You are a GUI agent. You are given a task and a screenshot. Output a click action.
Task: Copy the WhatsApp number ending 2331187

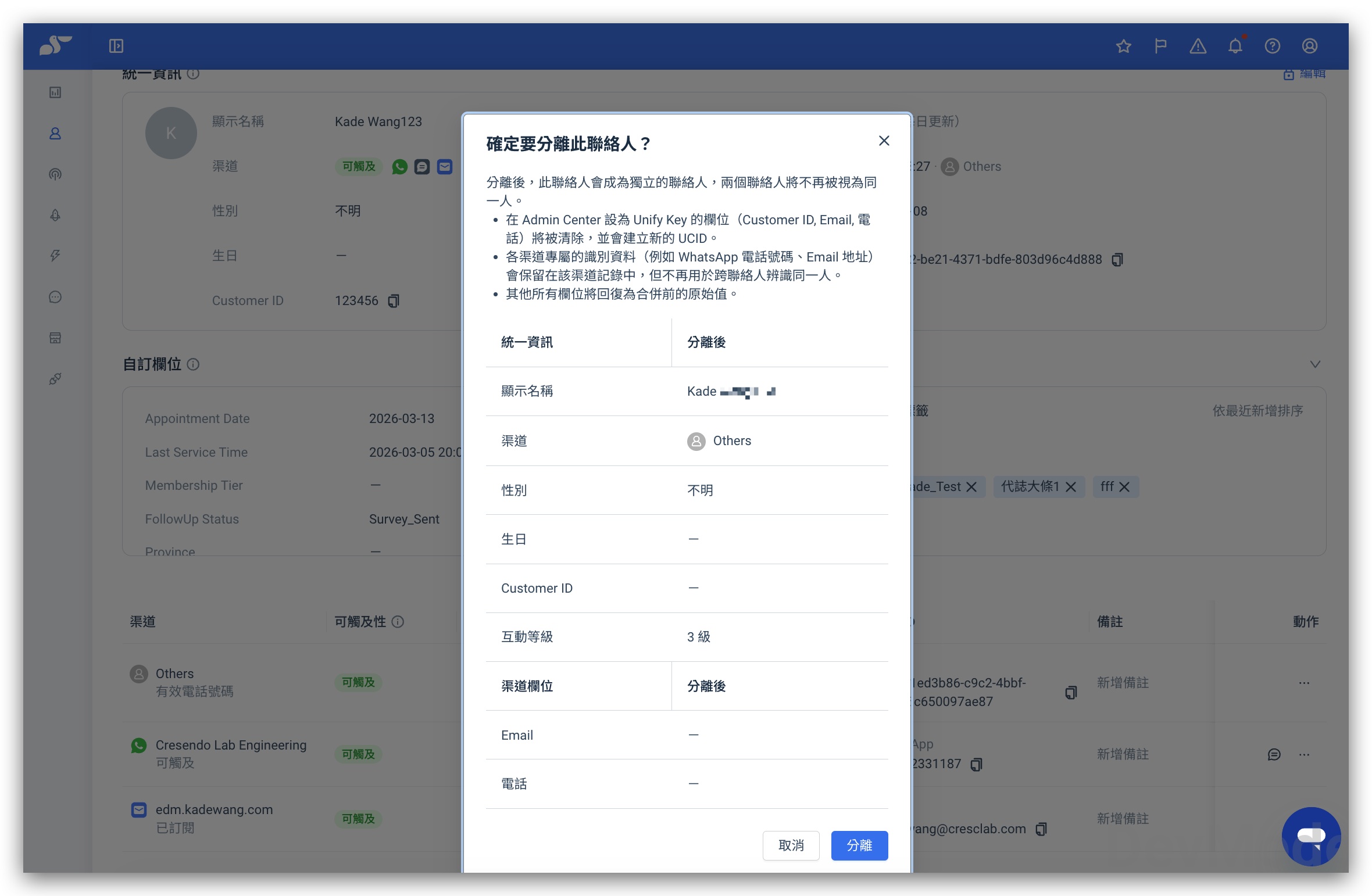pyautogui.click(x=977, y=764)
